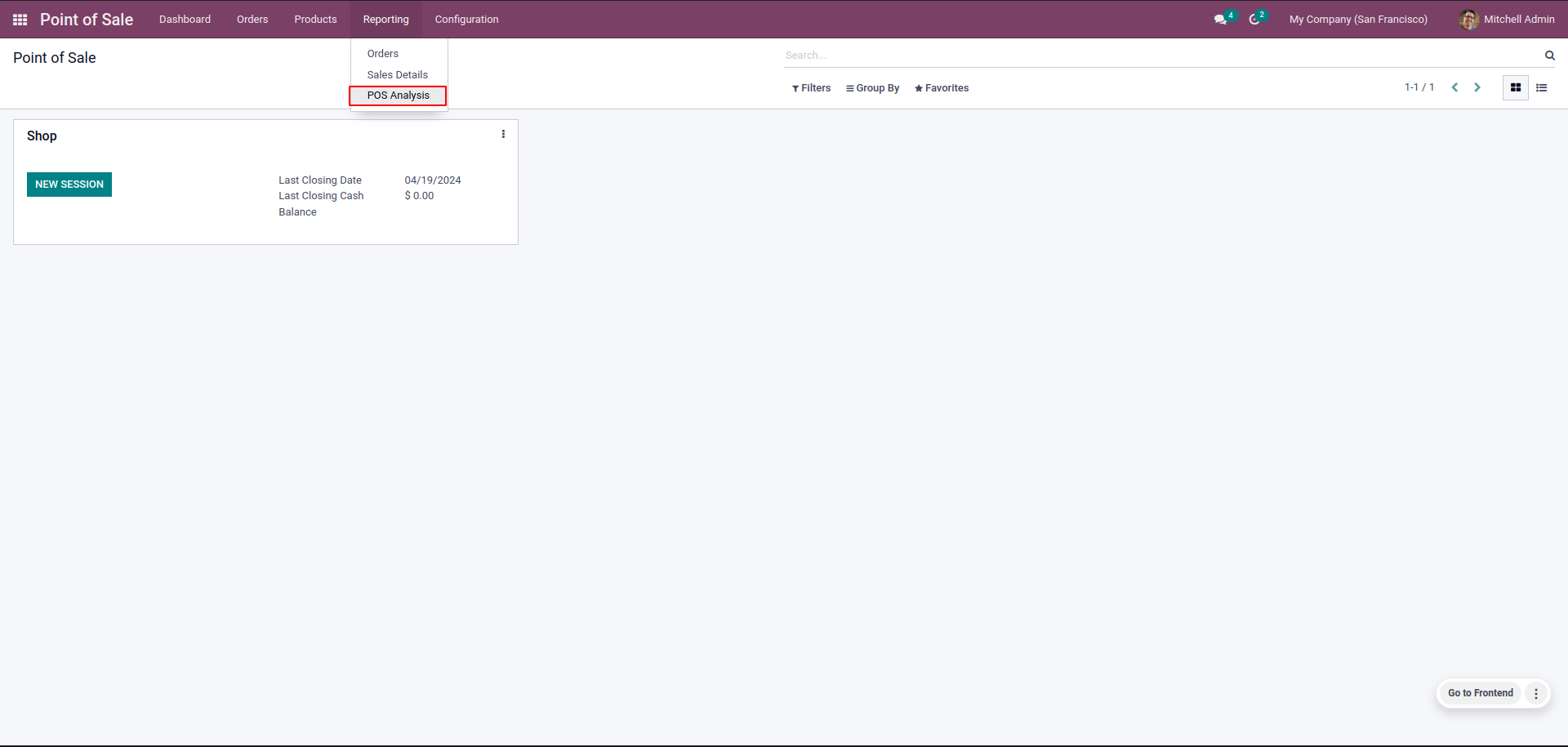Go to next page arrow
1568x747 pixels.
(1477, 87)
